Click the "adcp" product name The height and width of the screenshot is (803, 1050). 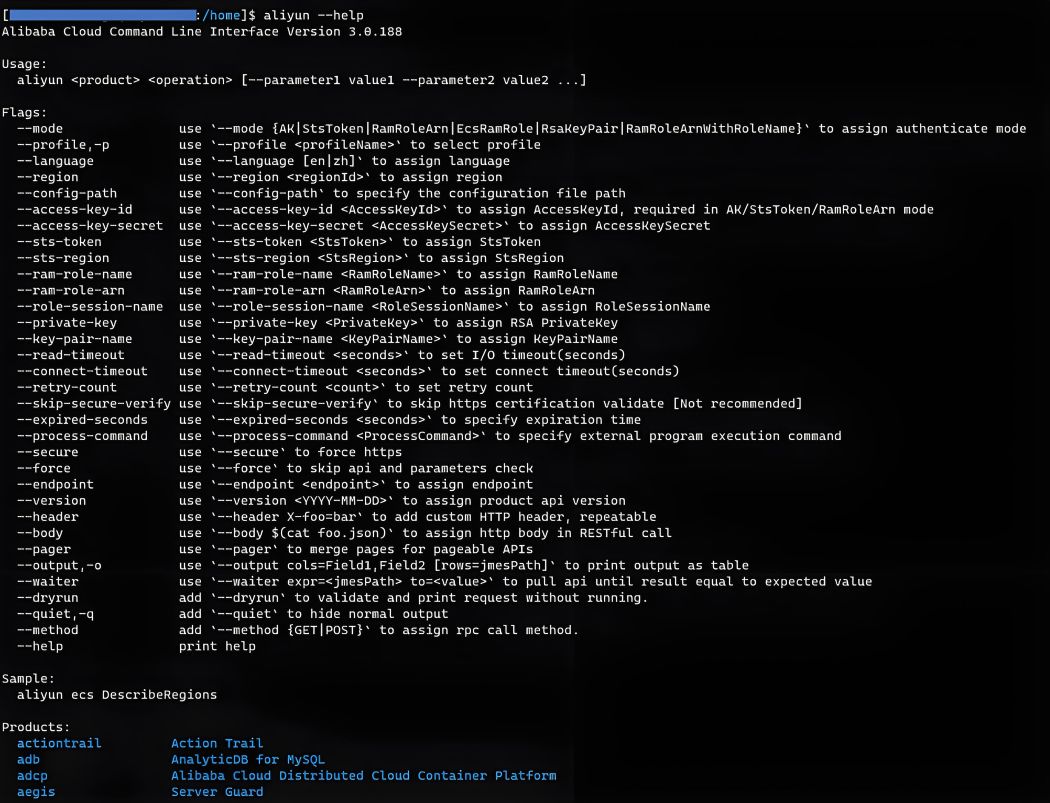point(32,776)
